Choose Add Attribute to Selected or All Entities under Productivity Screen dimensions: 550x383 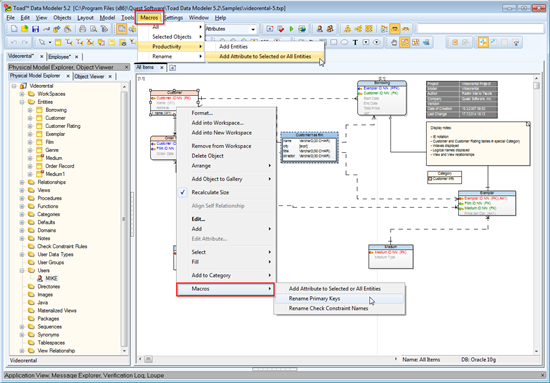265,56
